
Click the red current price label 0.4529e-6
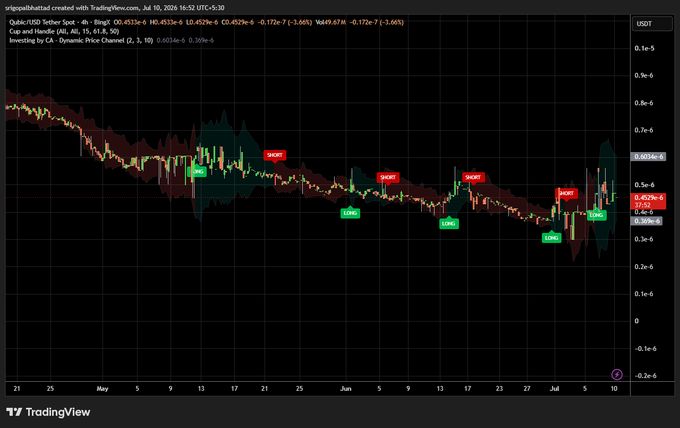(648, 201)
